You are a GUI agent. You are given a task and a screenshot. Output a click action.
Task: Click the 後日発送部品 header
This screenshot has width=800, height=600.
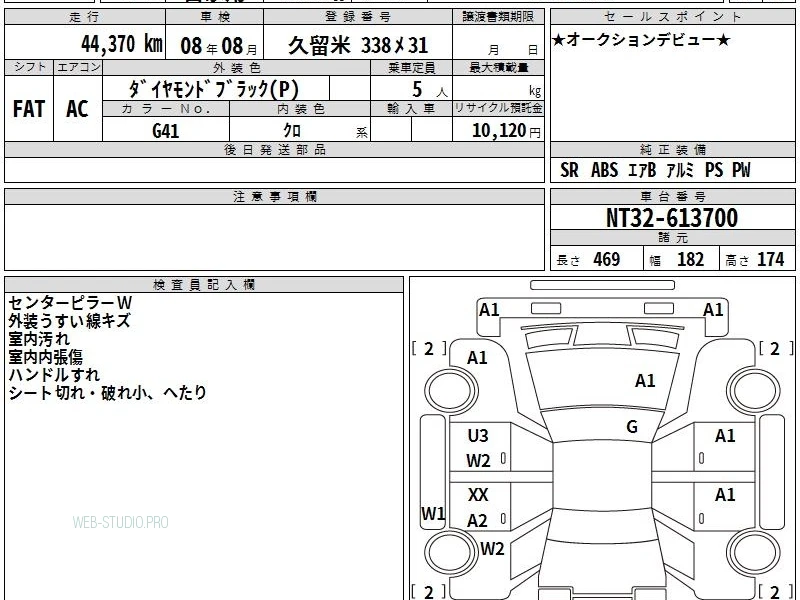[274, 149]
